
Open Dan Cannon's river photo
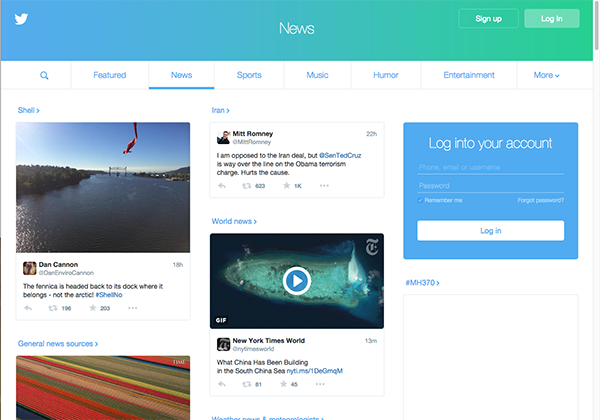click(103, 187)
